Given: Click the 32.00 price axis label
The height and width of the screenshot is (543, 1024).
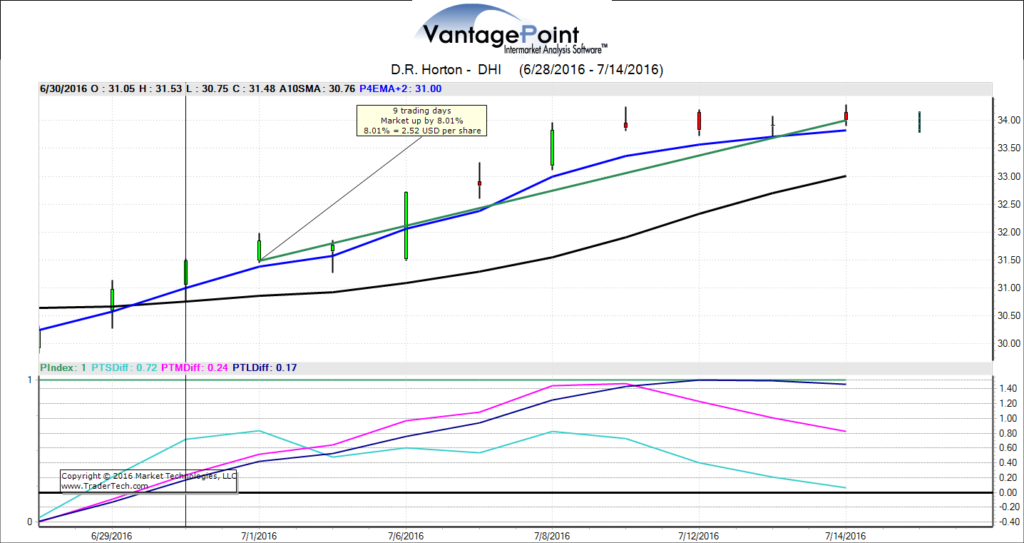Looking at the screenshot, I should (x=1008, y=232).
